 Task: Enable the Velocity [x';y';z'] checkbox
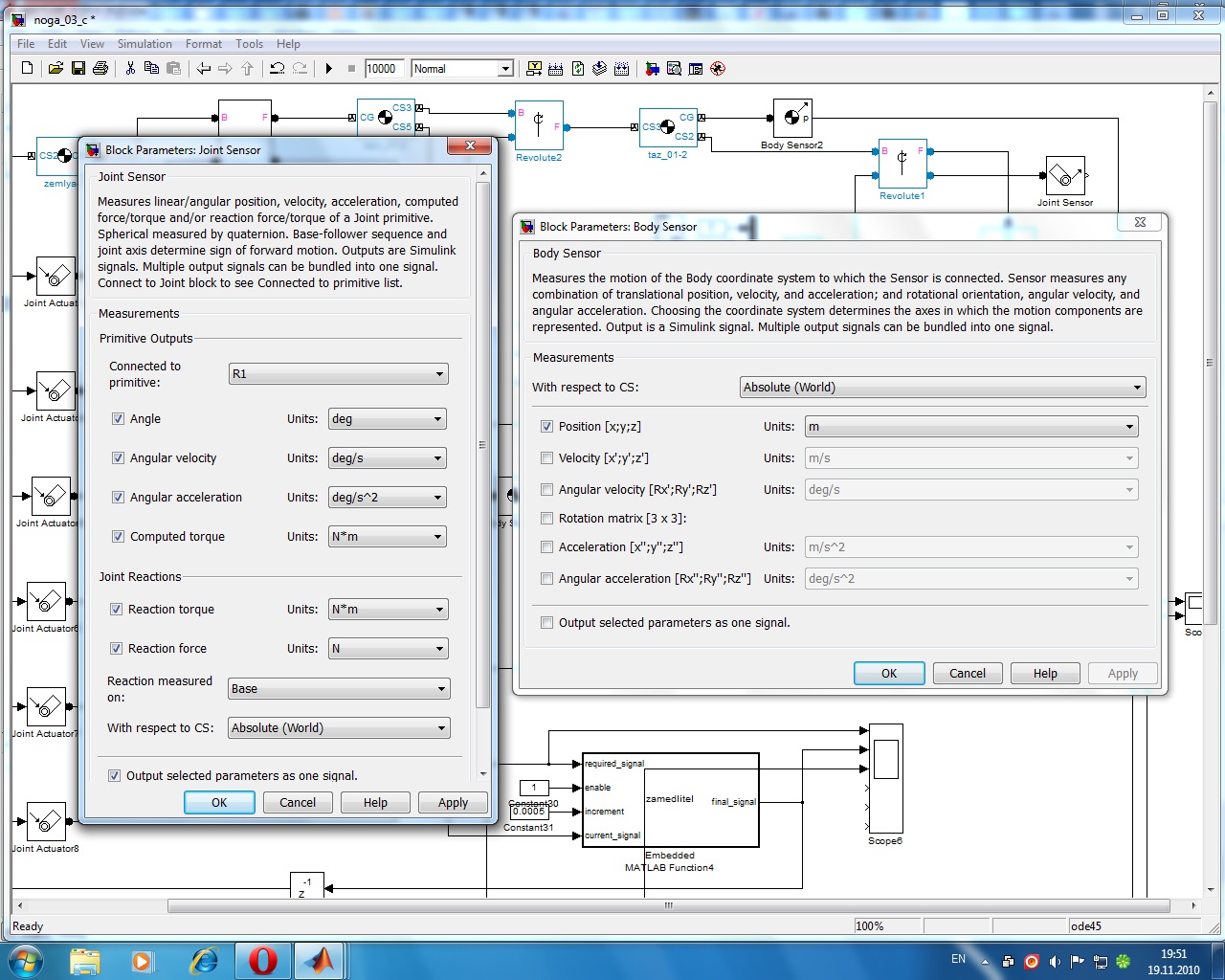pos(547,458)
